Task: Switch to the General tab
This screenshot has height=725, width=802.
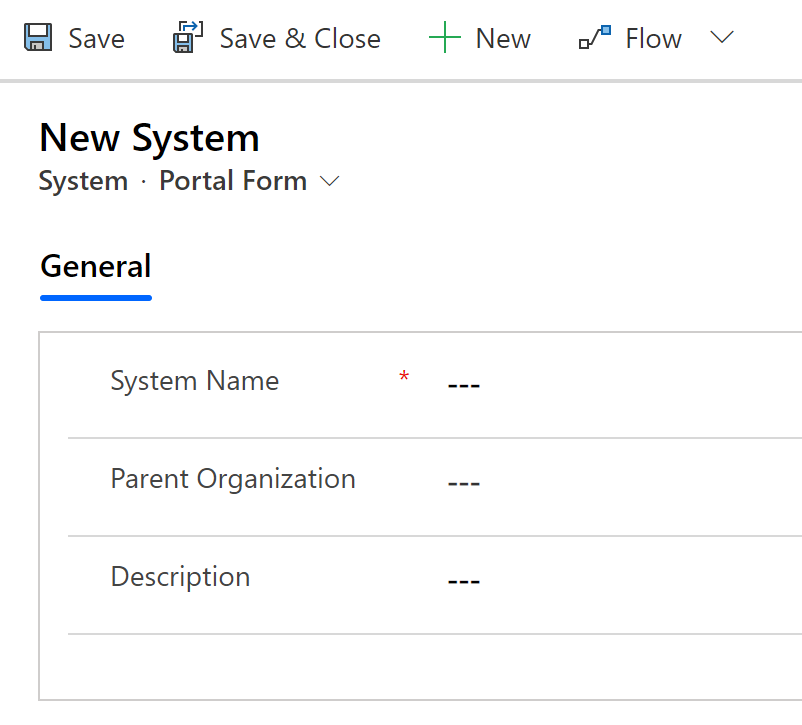Action: coord(96,267)
